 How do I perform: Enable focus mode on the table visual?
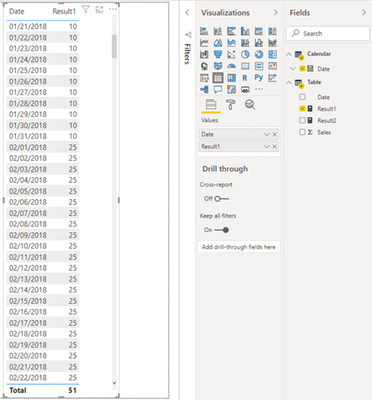[99, 10]
